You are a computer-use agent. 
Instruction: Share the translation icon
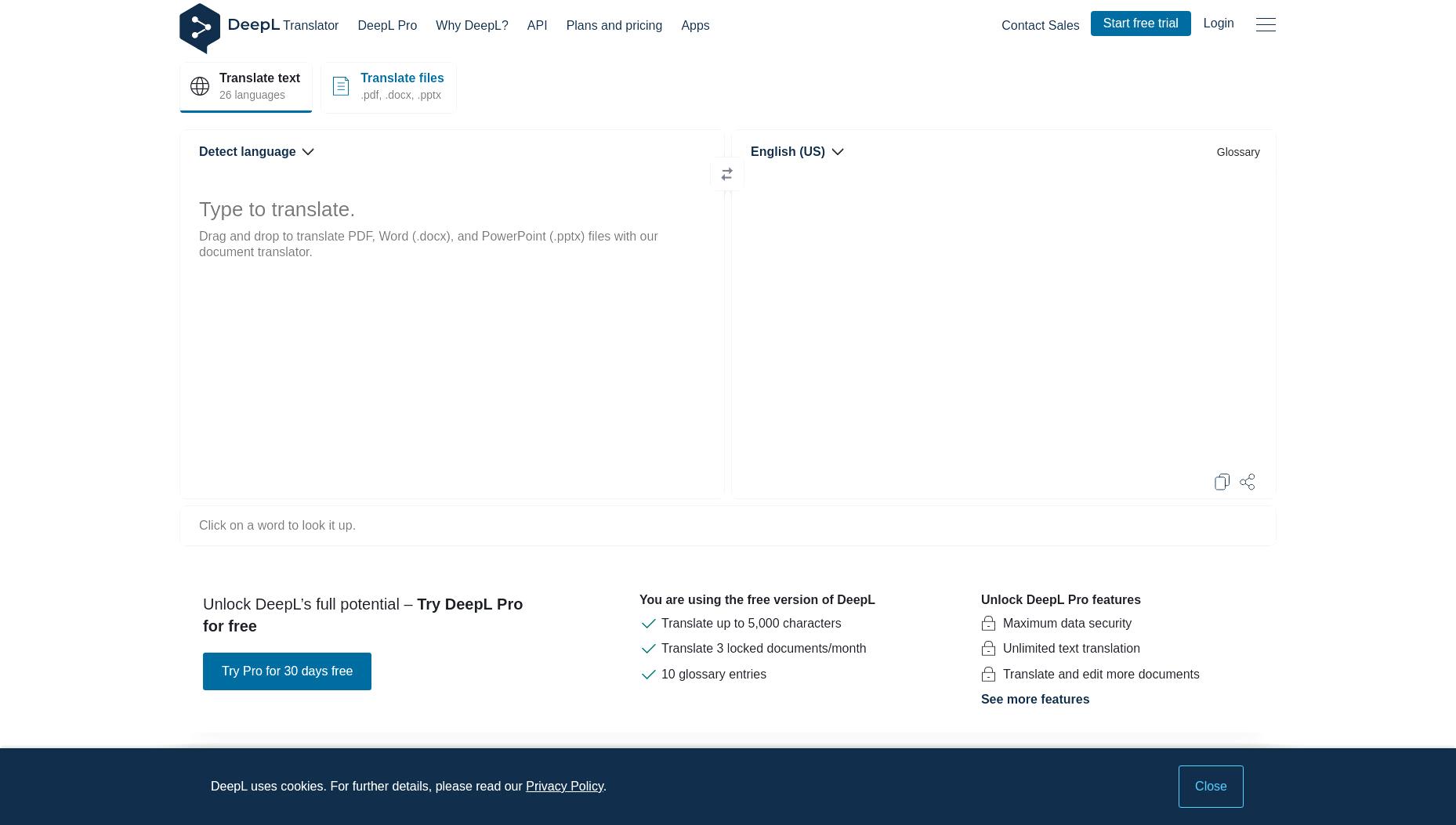[1248, 482]
